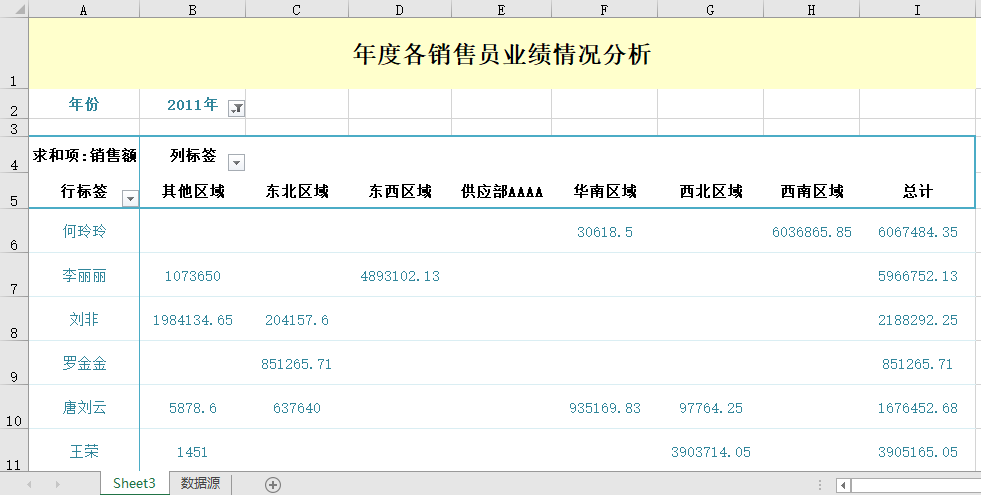
Task: Select column header I
Action: pos(917,9)
